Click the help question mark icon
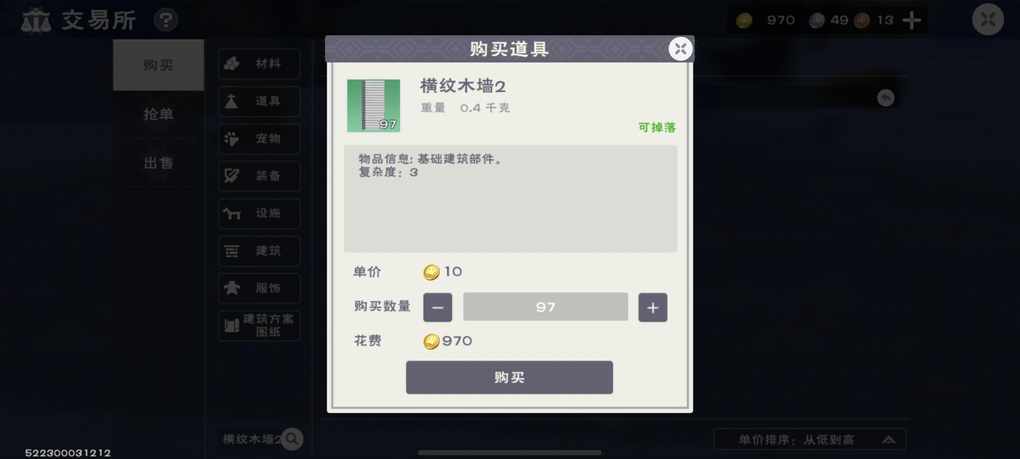Image resolution: width=1020 pixels, height=459 pixels. click(166, 20)
